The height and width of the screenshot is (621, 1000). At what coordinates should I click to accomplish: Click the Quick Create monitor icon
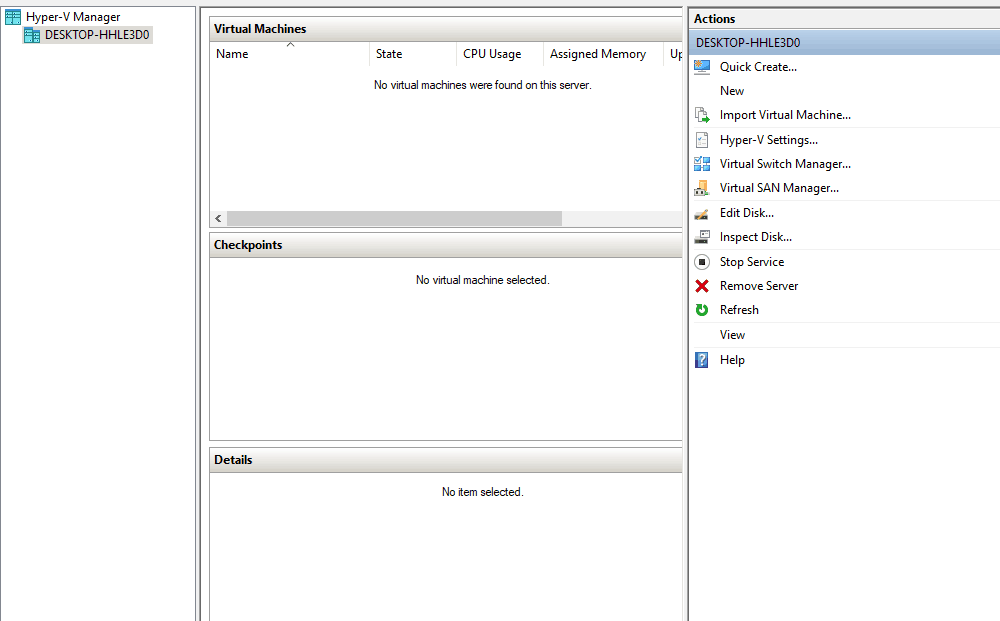click(x=702, y=67)
